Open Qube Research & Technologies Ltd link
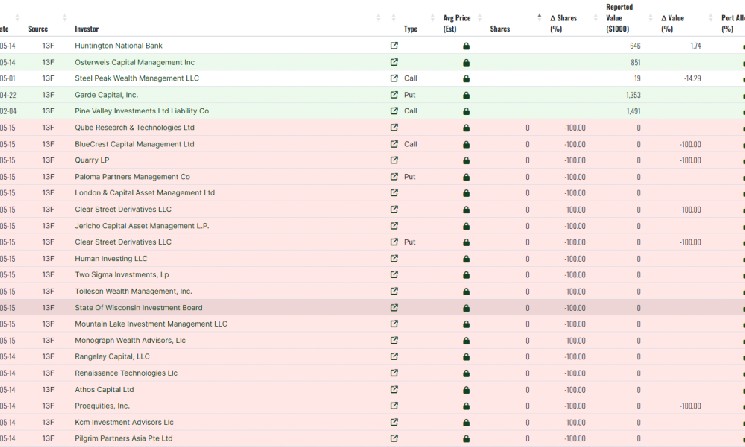Image resolution: width=745 pixels, height=447 pixels. coord(134,128)
